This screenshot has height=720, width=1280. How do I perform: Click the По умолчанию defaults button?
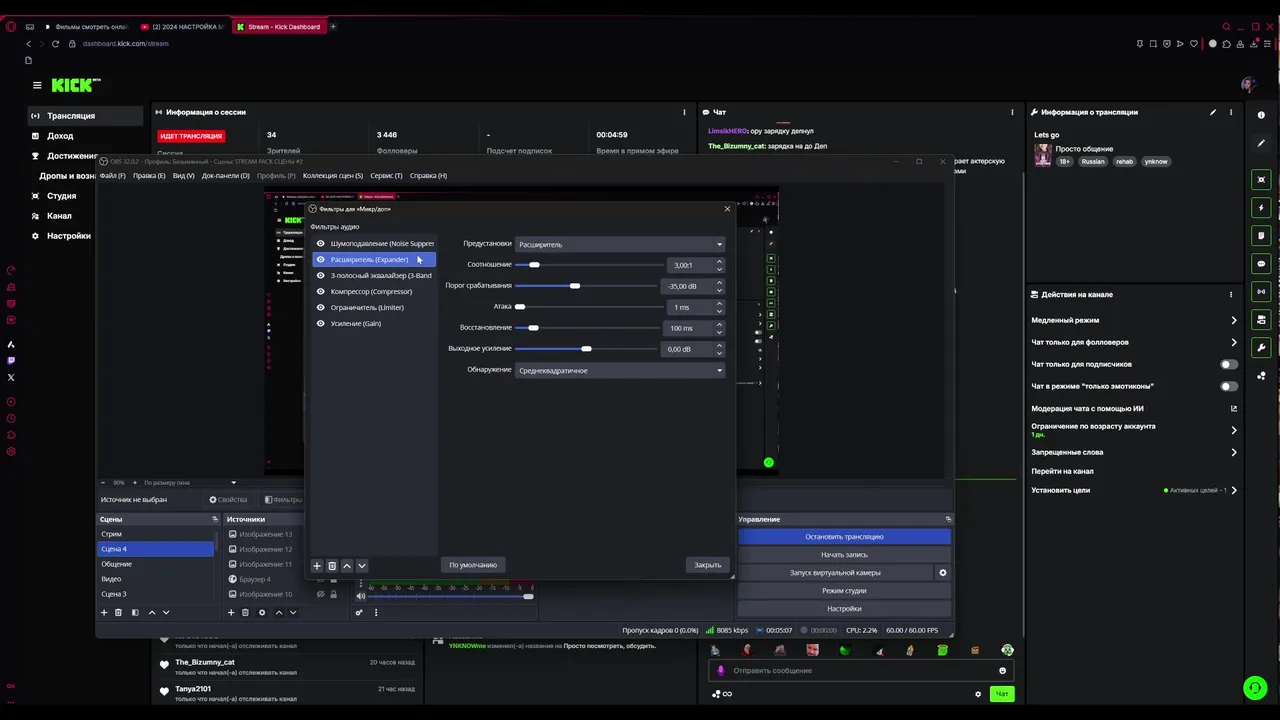[473, 565]
